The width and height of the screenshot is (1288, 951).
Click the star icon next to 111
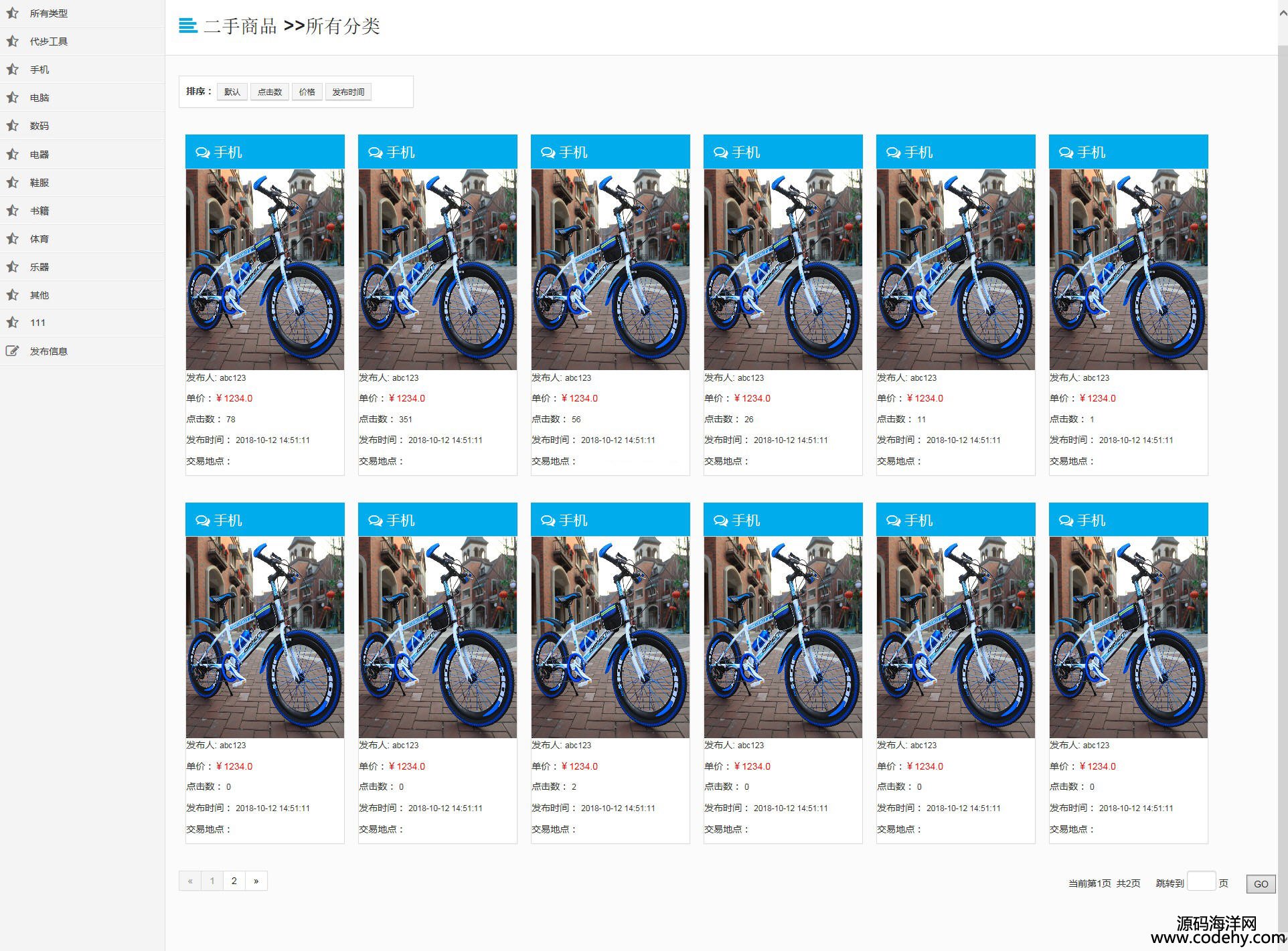12,322
